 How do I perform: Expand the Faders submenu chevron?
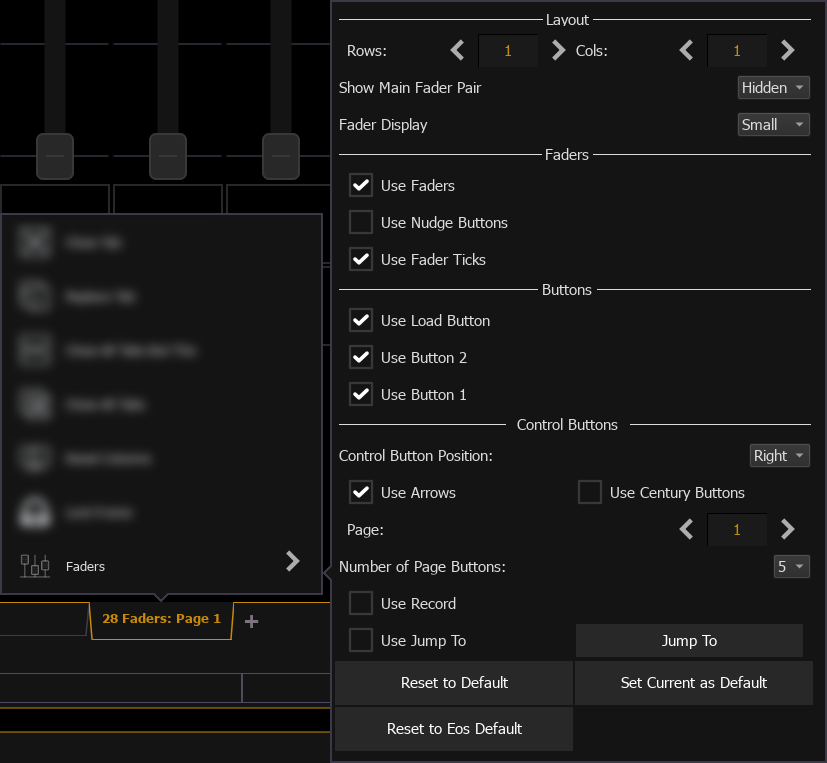[x=293, y=561]
